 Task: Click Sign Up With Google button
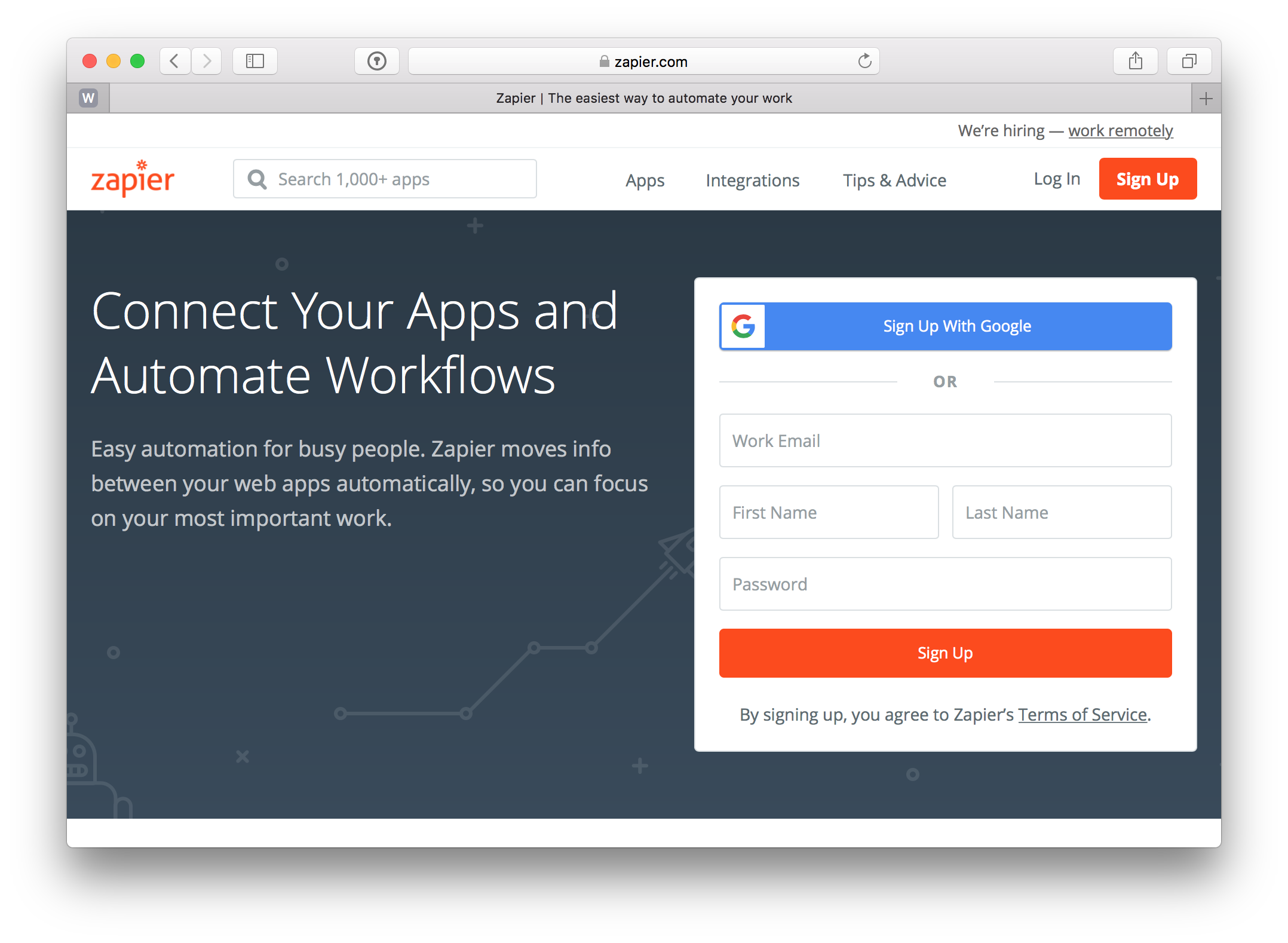click(x=946, y=326)
